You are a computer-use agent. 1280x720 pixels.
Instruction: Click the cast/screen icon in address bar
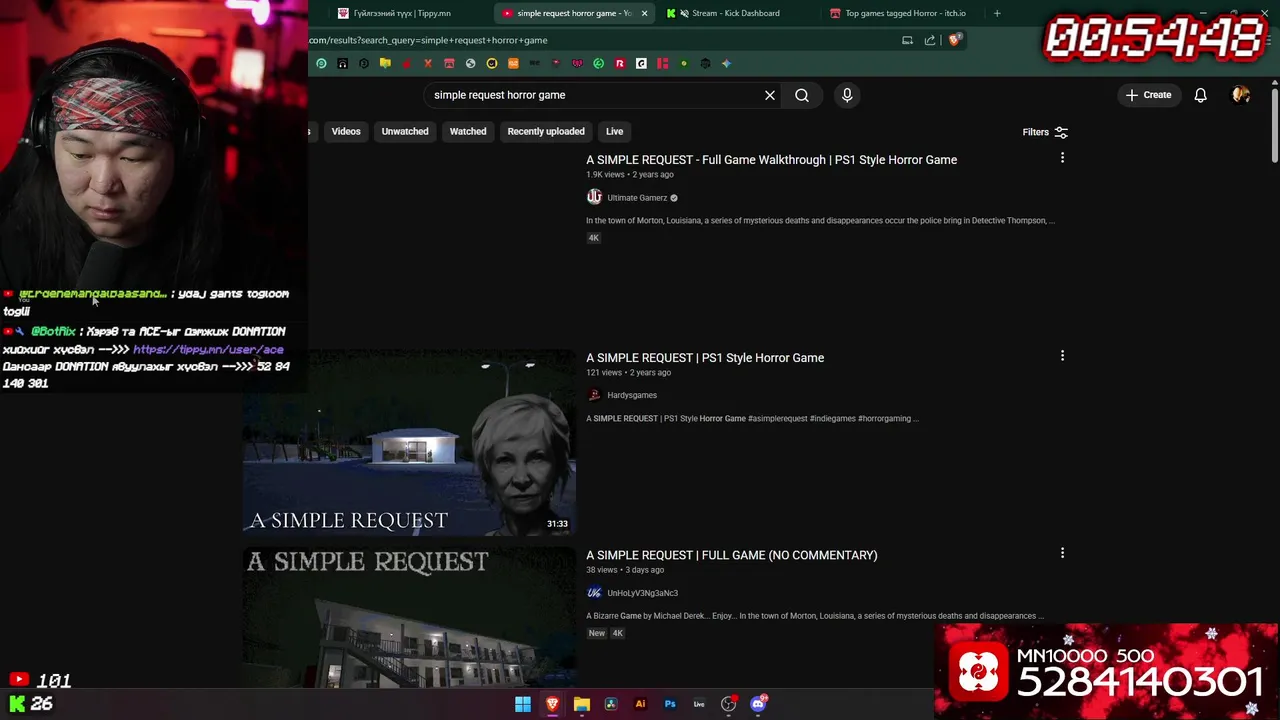pos(907,40)
